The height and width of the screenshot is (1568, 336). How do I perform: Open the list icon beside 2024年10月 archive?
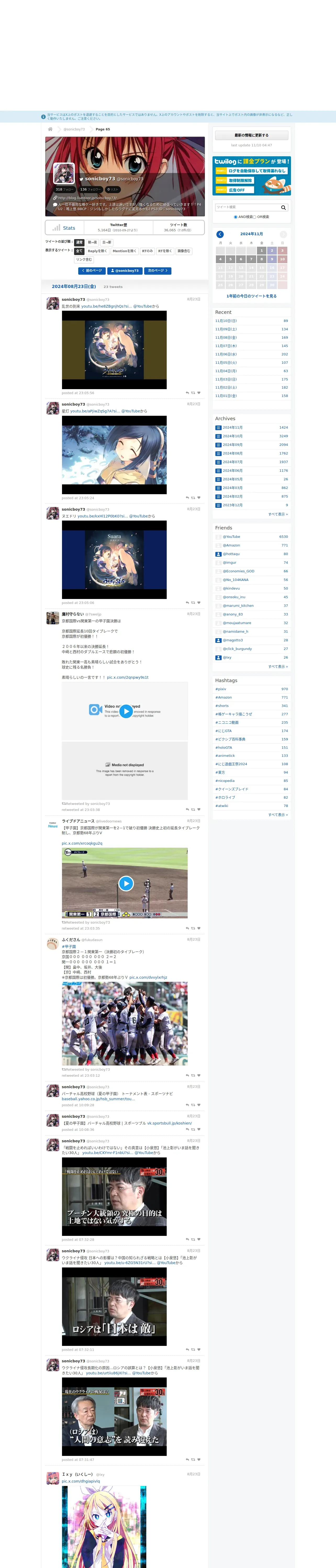click(218, 436)
